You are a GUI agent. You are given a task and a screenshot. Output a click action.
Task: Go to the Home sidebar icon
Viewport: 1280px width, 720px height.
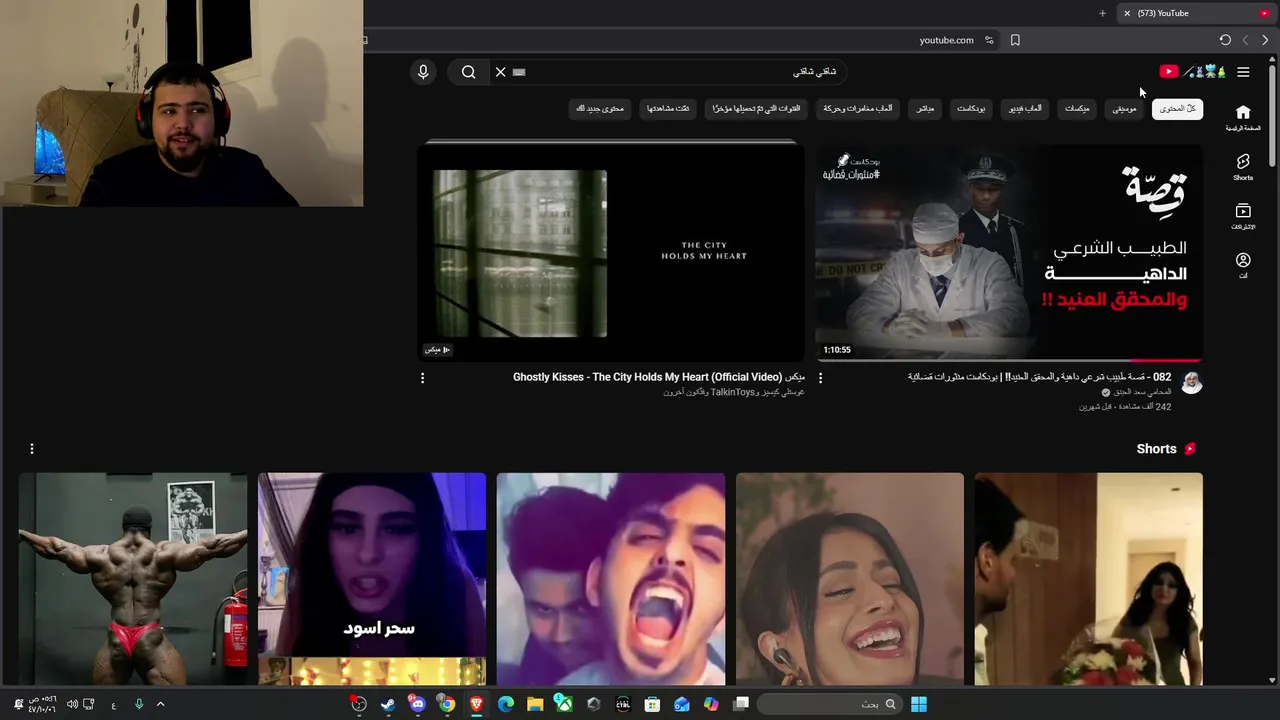pyautogui.click(x=1243, y=118)
